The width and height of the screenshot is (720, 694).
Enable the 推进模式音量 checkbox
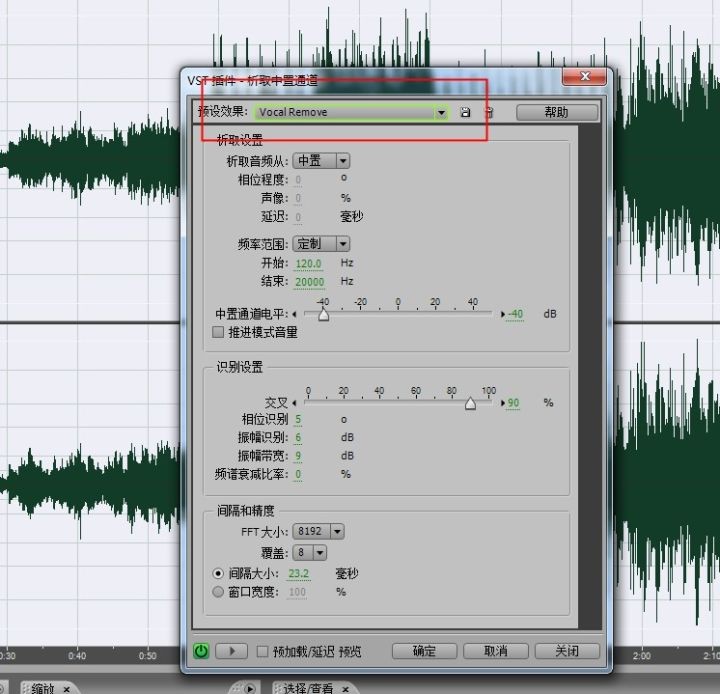pos(219,332)
